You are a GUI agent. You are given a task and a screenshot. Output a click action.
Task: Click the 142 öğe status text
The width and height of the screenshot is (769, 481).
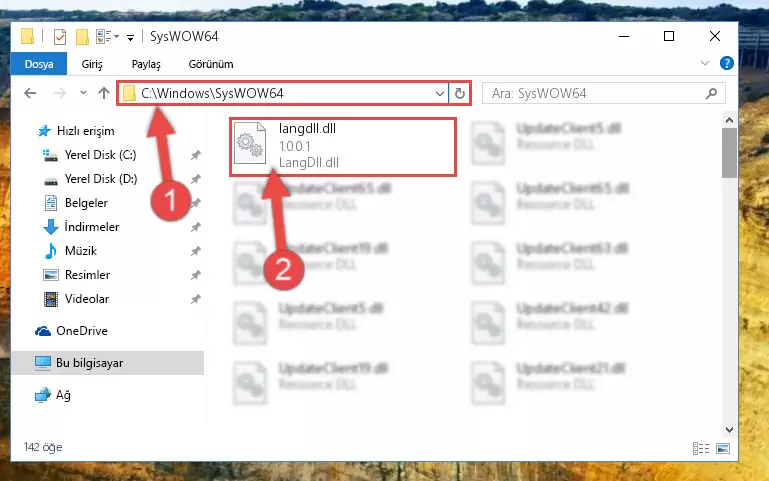click(x=43, y=447)
